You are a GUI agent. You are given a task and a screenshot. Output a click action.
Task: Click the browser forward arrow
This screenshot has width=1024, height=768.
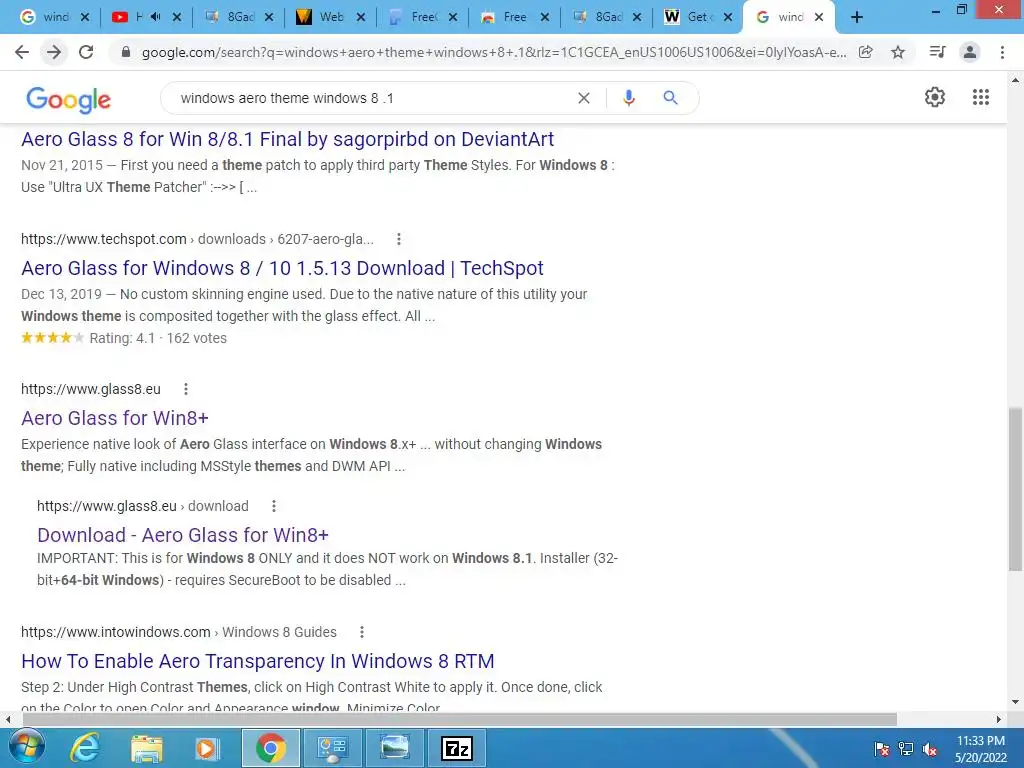coord(54,52)
